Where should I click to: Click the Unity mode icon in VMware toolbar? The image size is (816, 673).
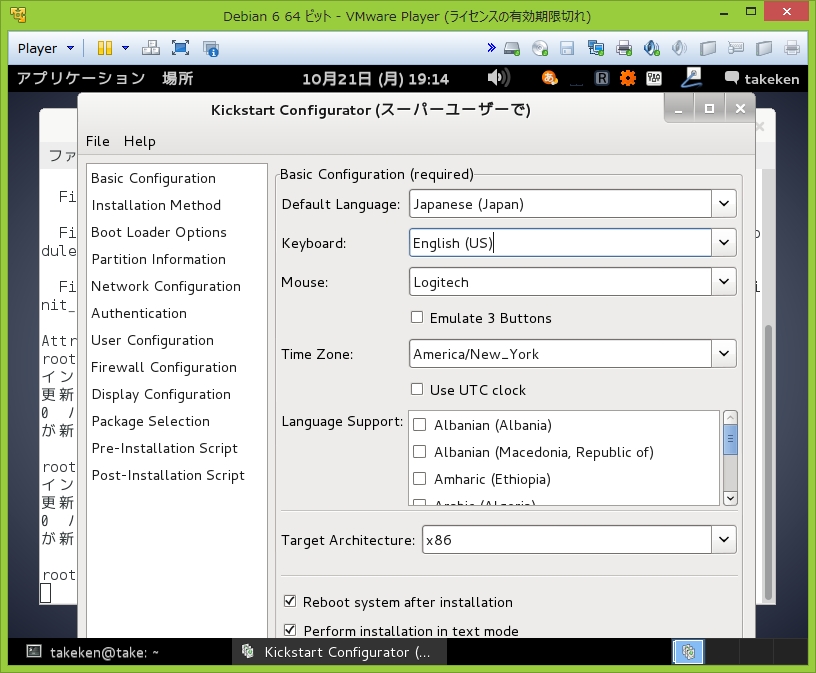[211, 48]
